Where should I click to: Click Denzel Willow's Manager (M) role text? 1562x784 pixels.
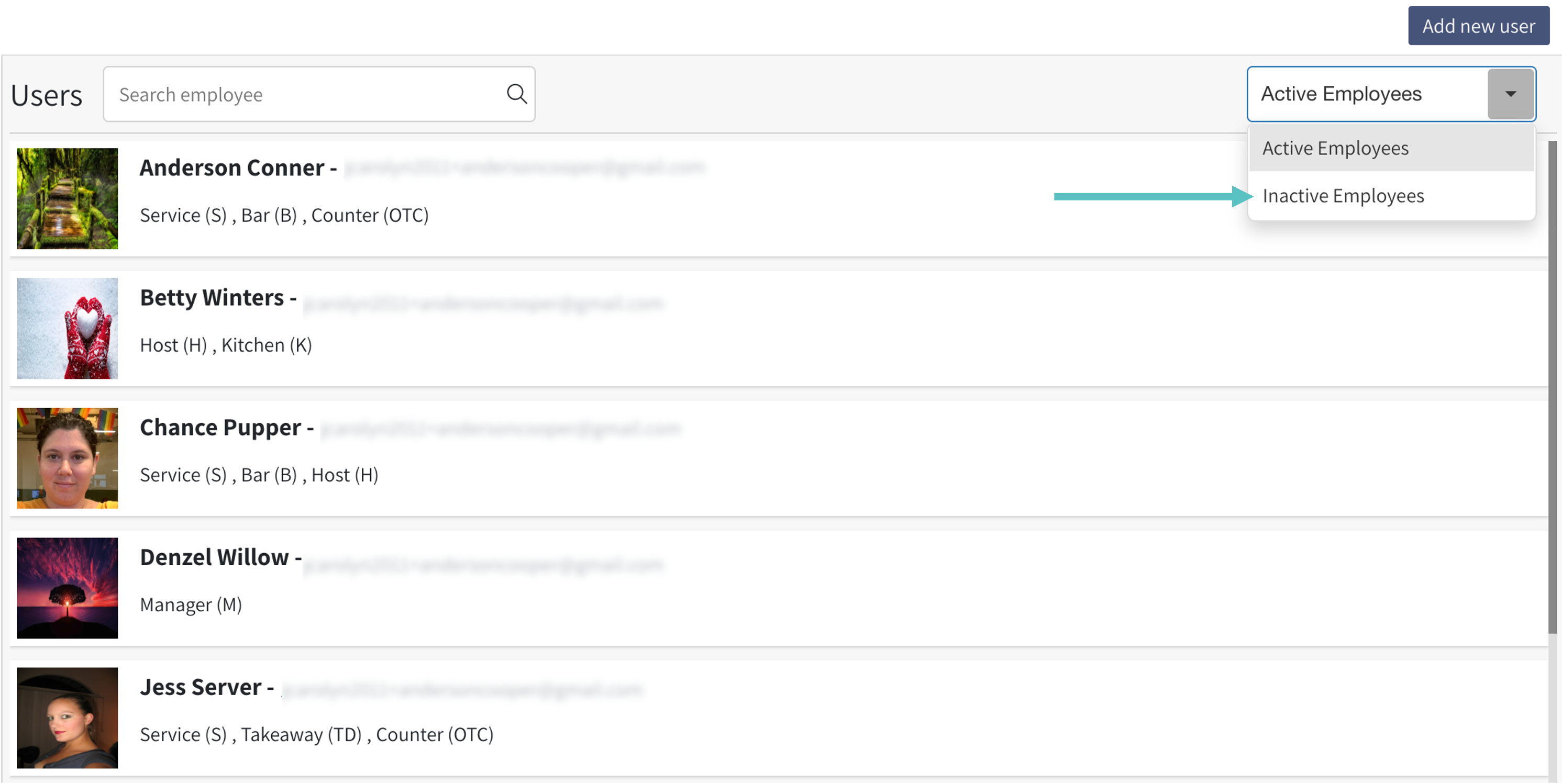pyautogui.click(x=191, y=604)
